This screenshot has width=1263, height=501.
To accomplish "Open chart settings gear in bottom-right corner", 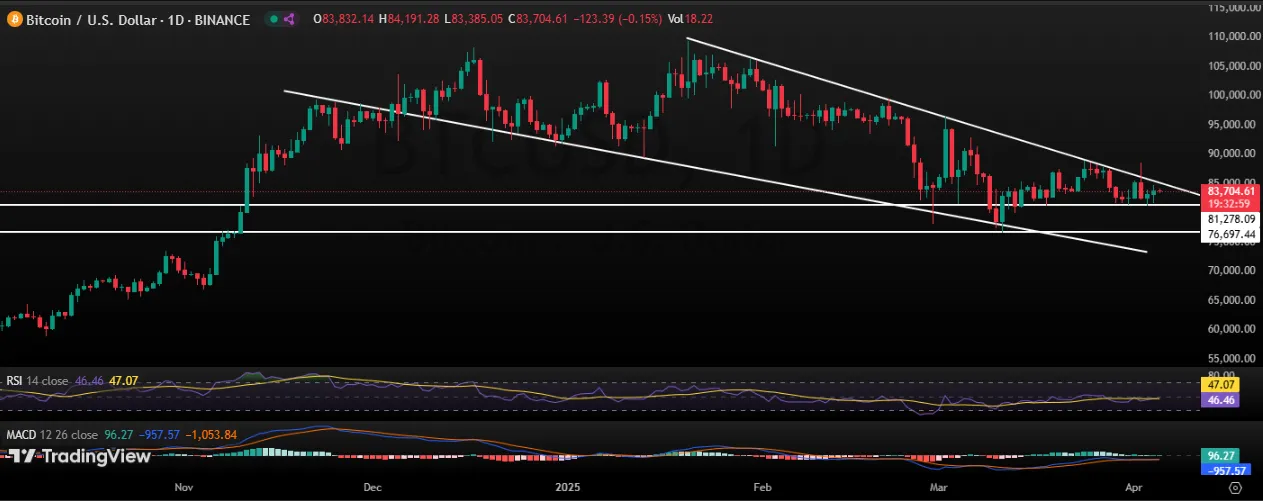I will [1235, 487].
